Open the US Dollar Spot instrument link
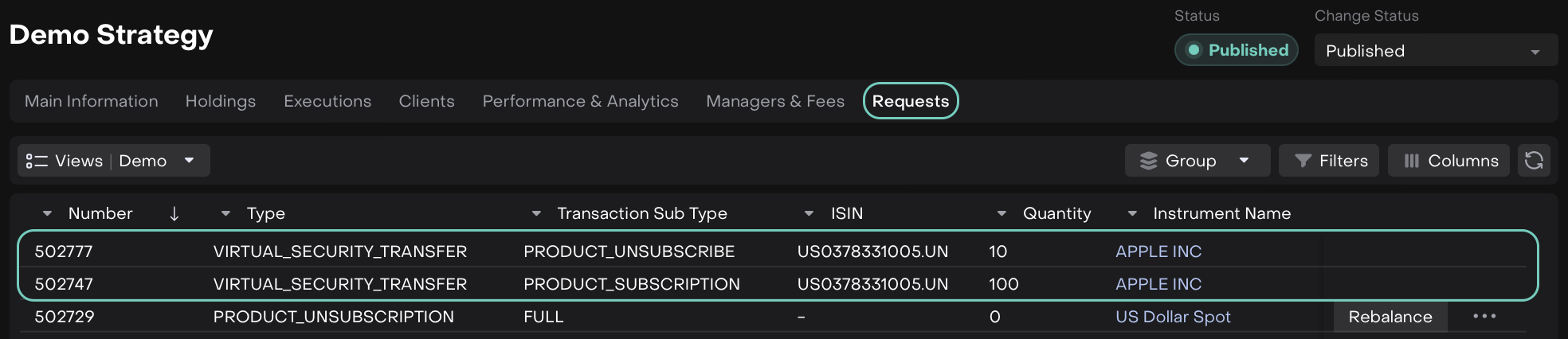 coord(1173,317)
